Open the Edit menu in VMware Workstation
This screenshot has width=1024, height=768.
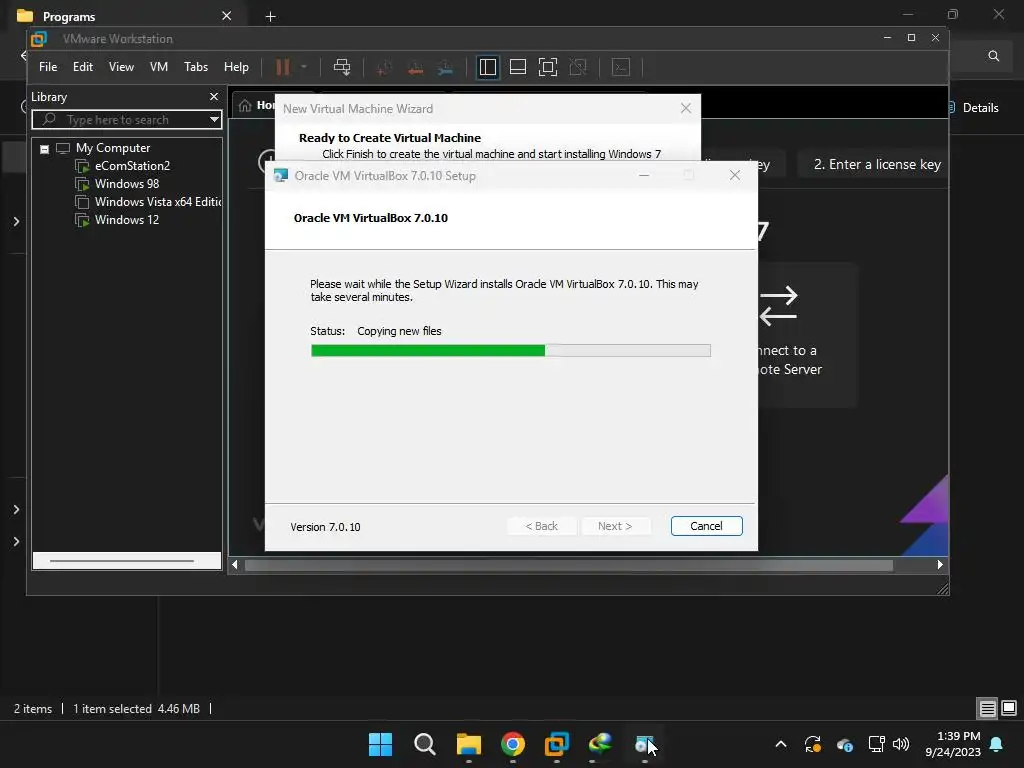(83, 67)
